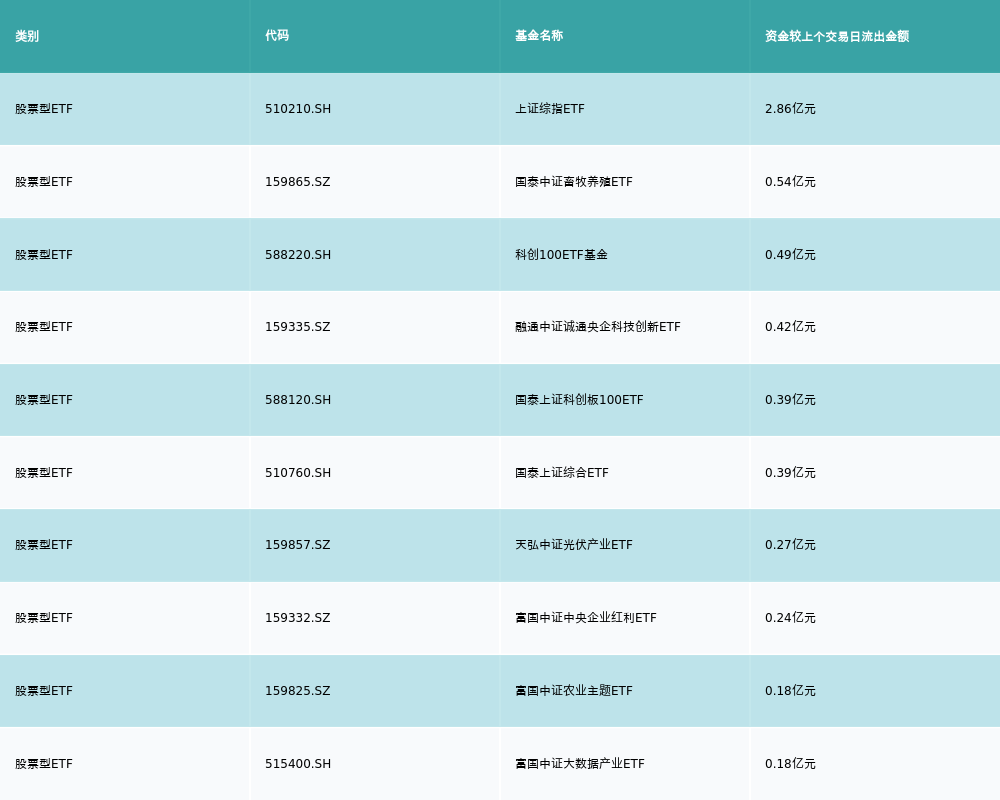Click 0.18亿元 in the 159825.SZ row
1000x800 pixels.
point(790,691)
